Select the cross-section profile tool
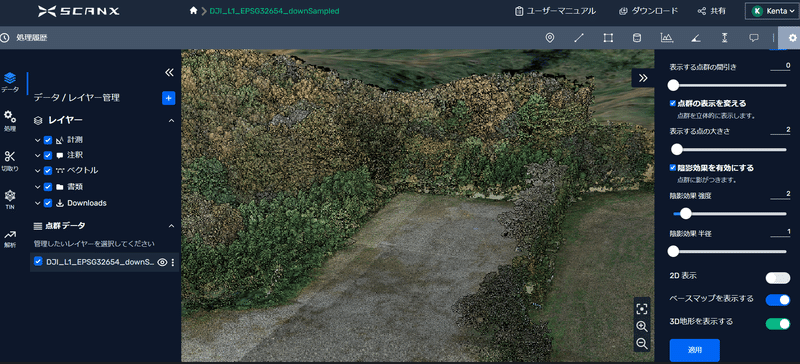The width and height of the screenshot is (800, 364). pos(666,38)
